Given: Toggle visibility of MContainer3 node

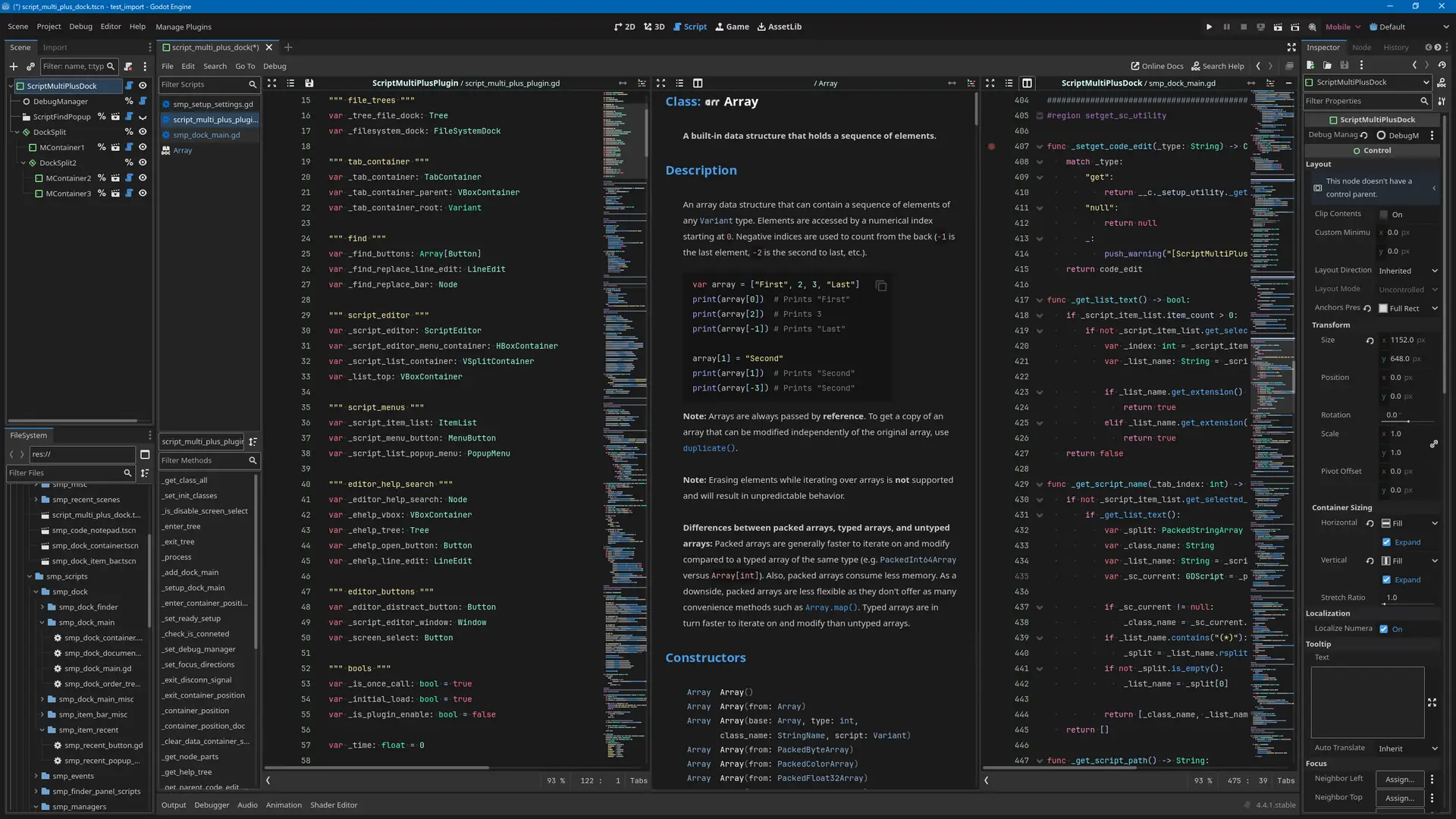Looking at the screenshot, I should [143, 193].
